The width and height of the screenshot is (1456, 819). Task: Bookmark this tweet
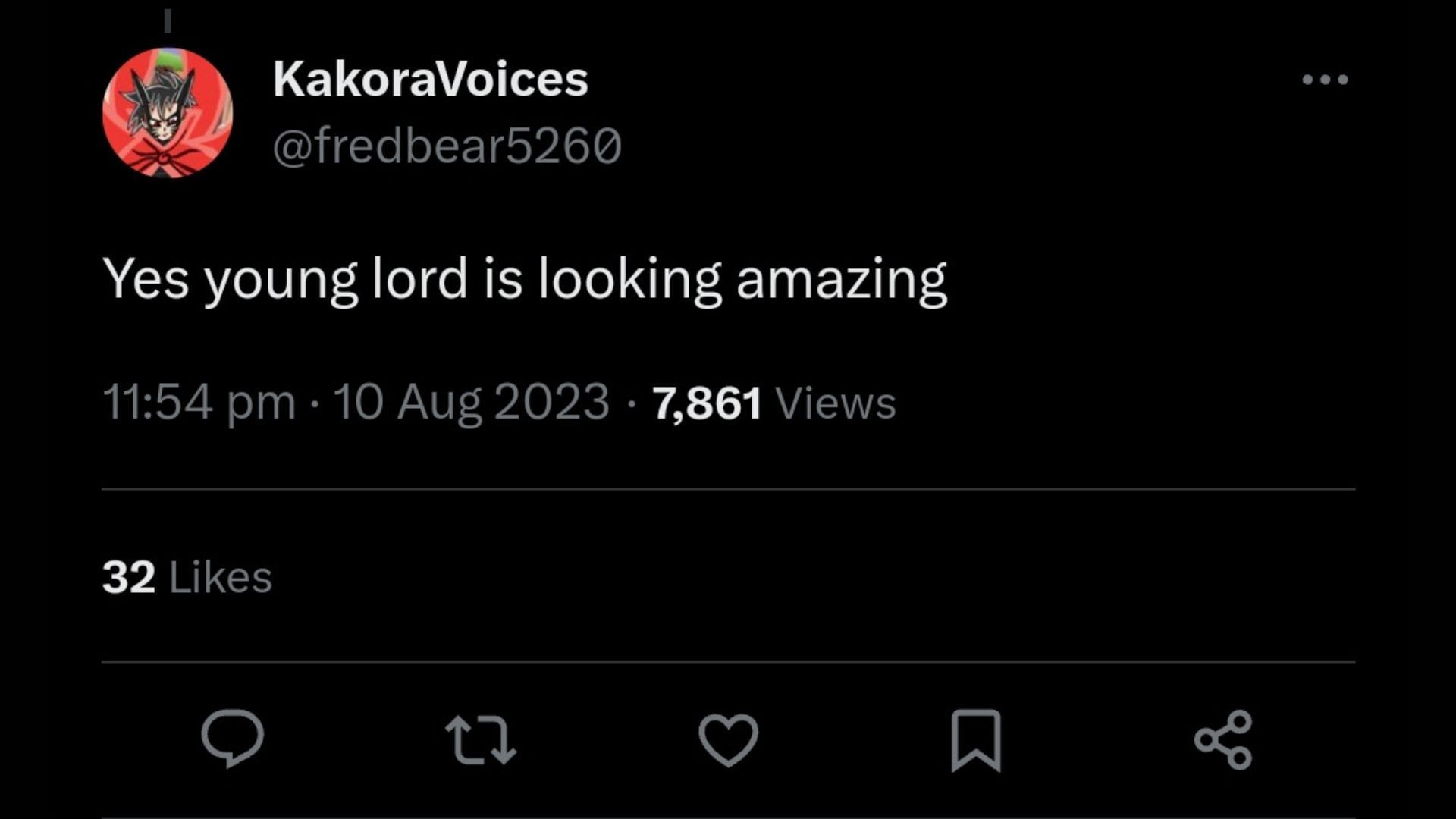pos(976,740)
